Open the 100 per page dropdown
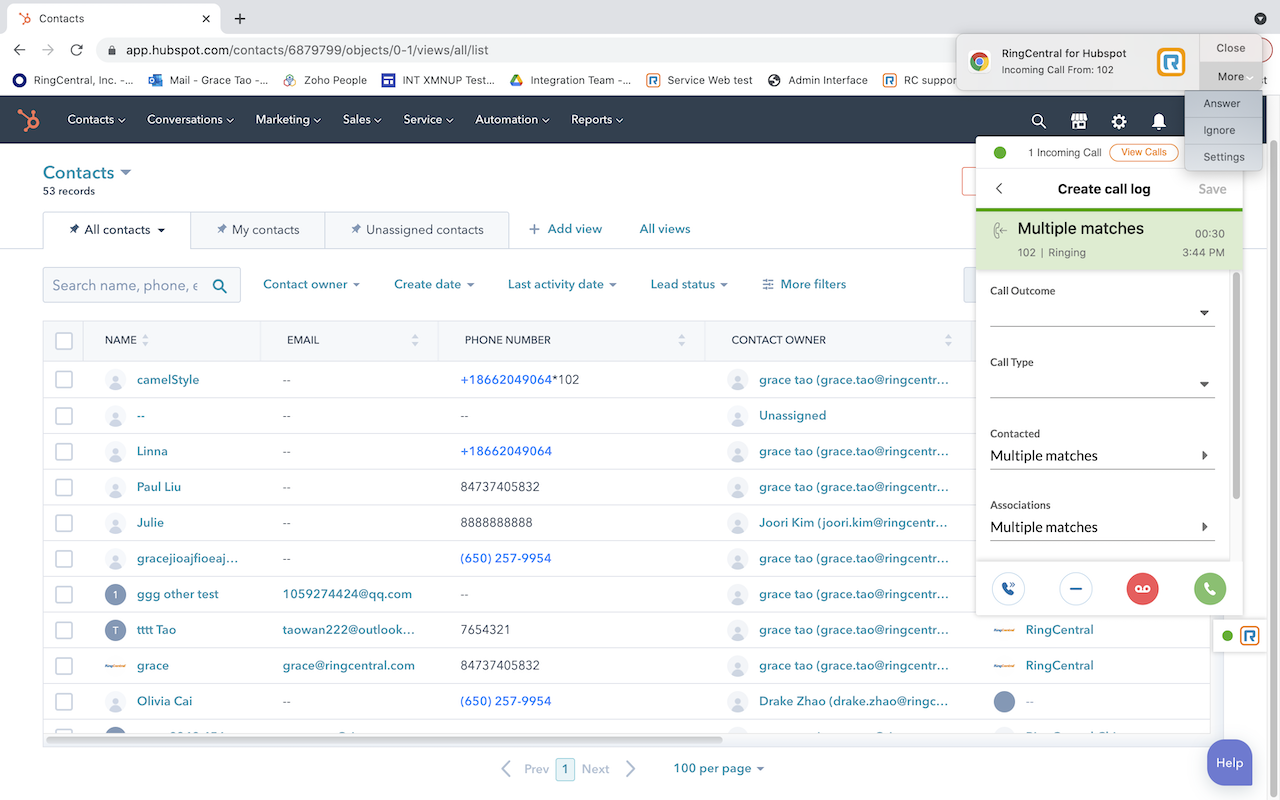 718,768
